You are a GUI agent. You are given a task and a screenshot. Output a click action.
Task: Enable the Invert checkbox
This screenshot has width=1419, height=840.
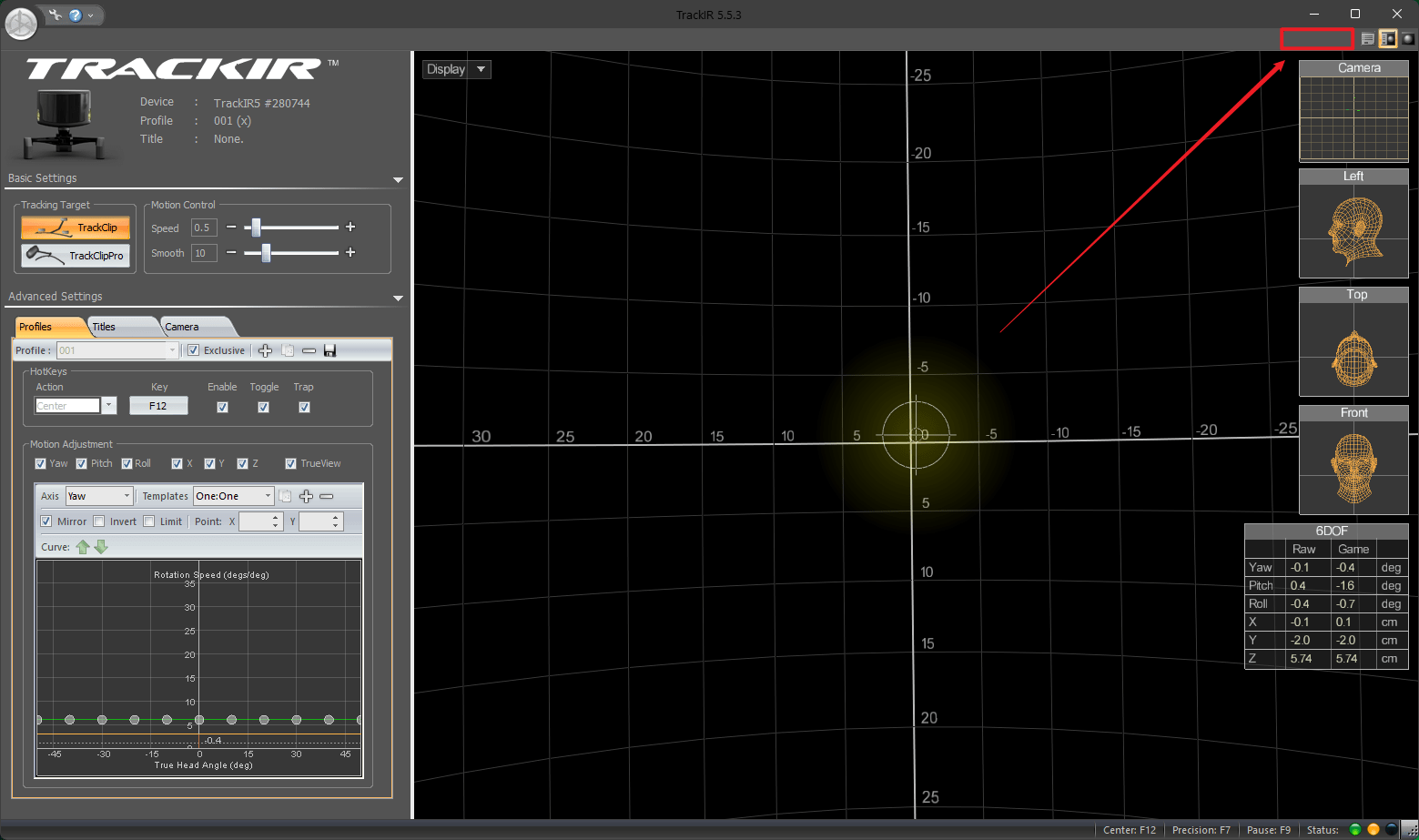click(x=98, y=521)
